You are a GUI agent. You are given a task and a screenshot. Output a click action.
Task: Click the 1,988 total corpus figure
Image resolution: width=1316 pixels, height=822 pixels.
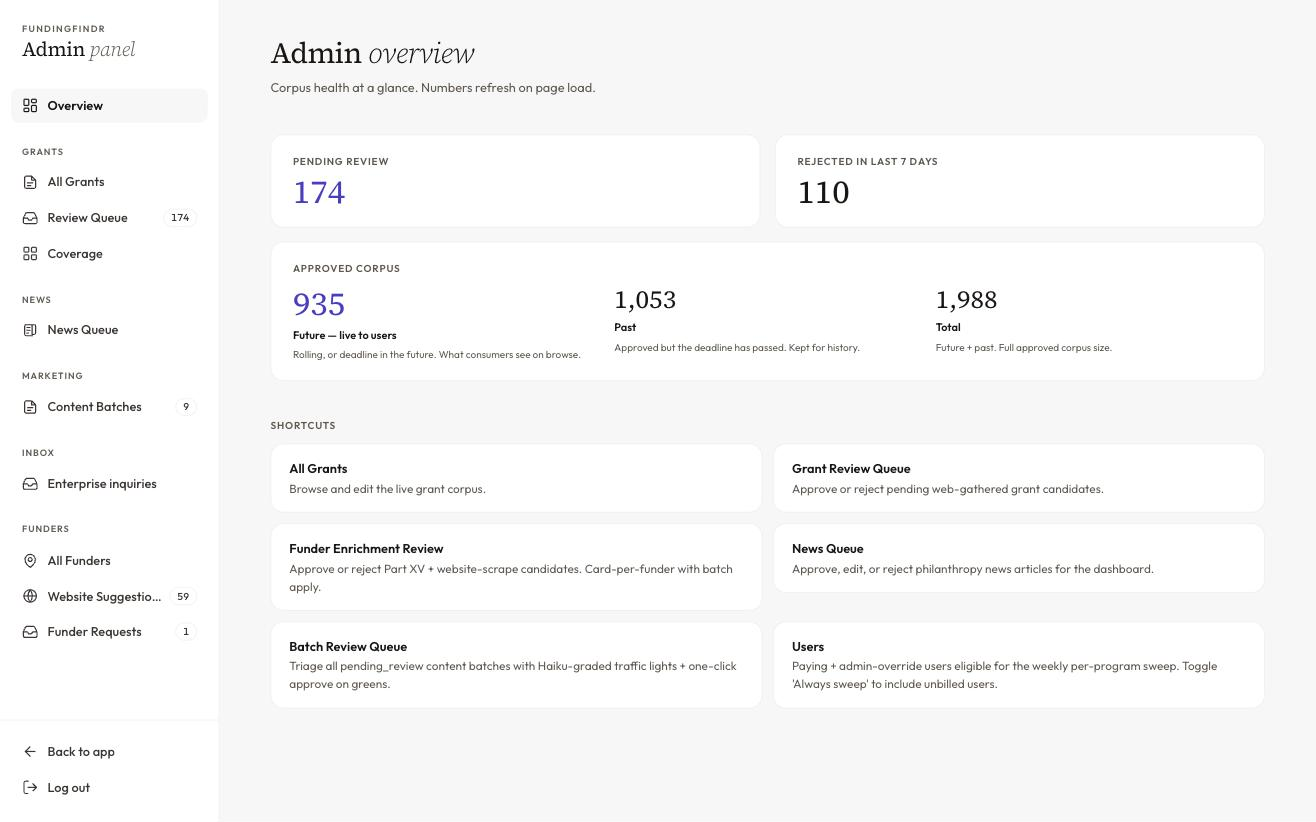click(x=966, y=300)
